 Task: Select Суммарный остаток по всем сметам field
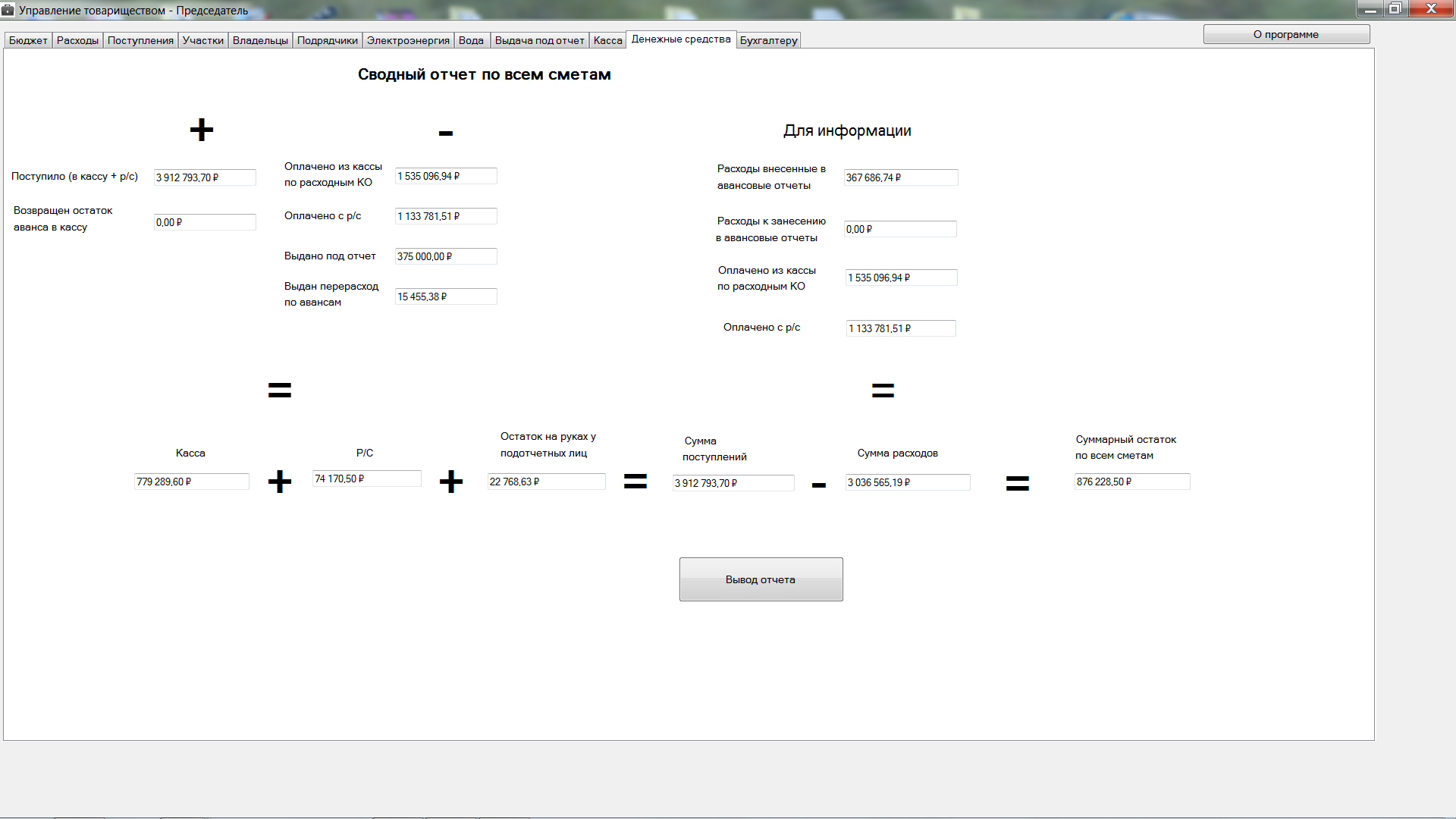click(1131, 482)
